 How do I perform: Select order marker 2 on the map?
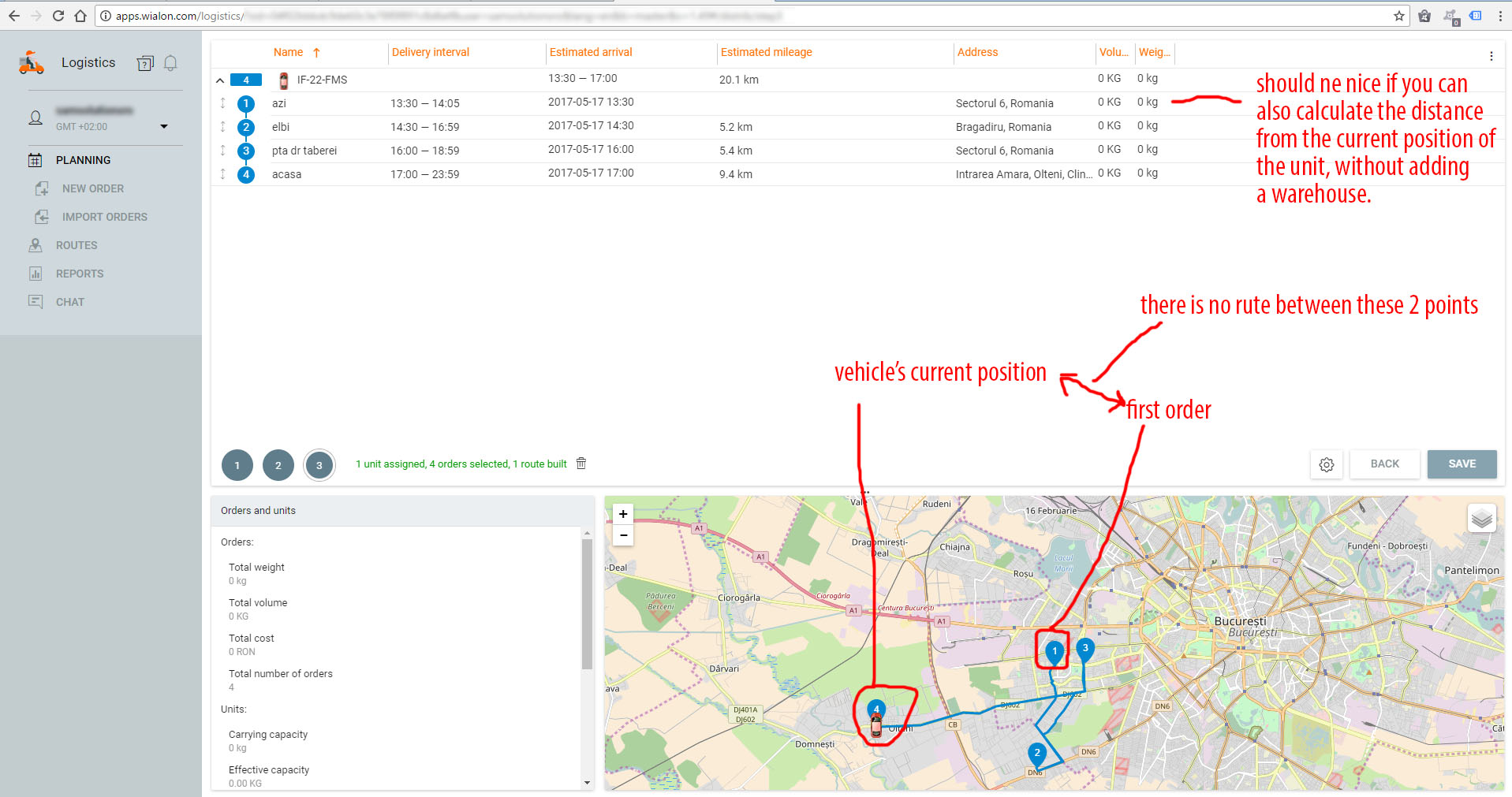click(1036, 754)
